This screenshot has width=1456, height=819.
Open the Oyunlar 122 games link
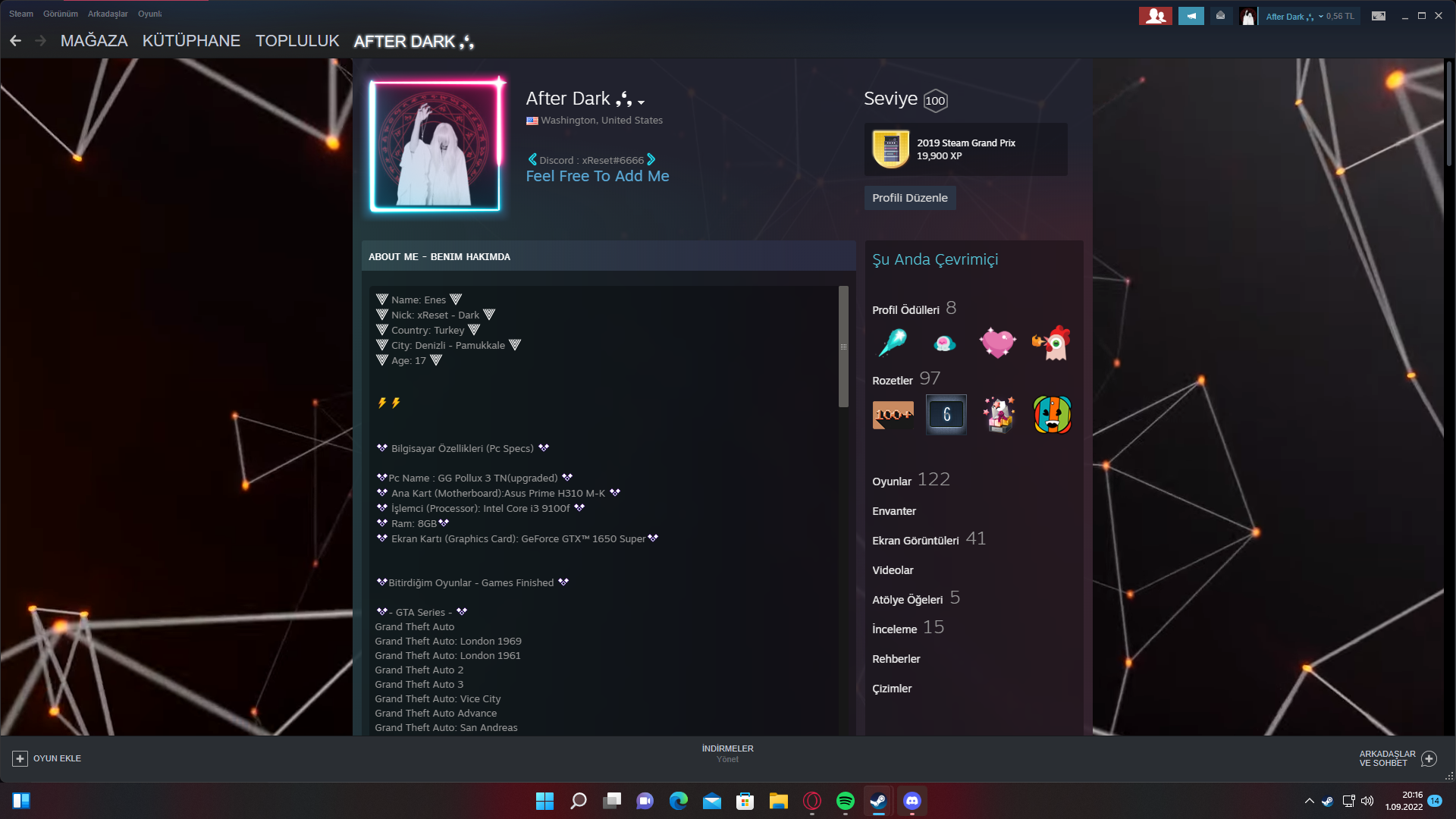911,480
